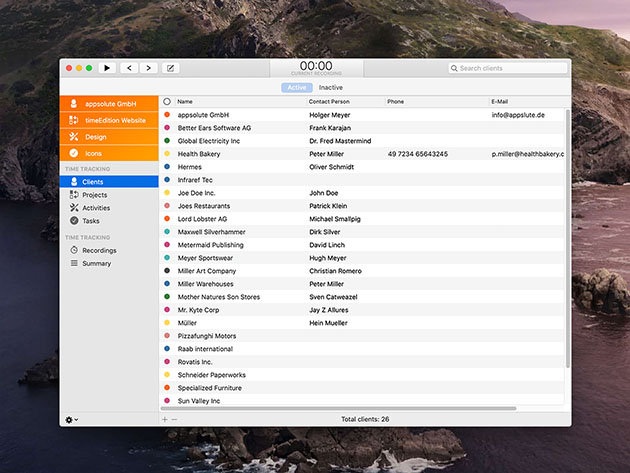This screenshot has width=630, height=473.
Task: Select the Metermaid Publishing client name
Action: 211,245
